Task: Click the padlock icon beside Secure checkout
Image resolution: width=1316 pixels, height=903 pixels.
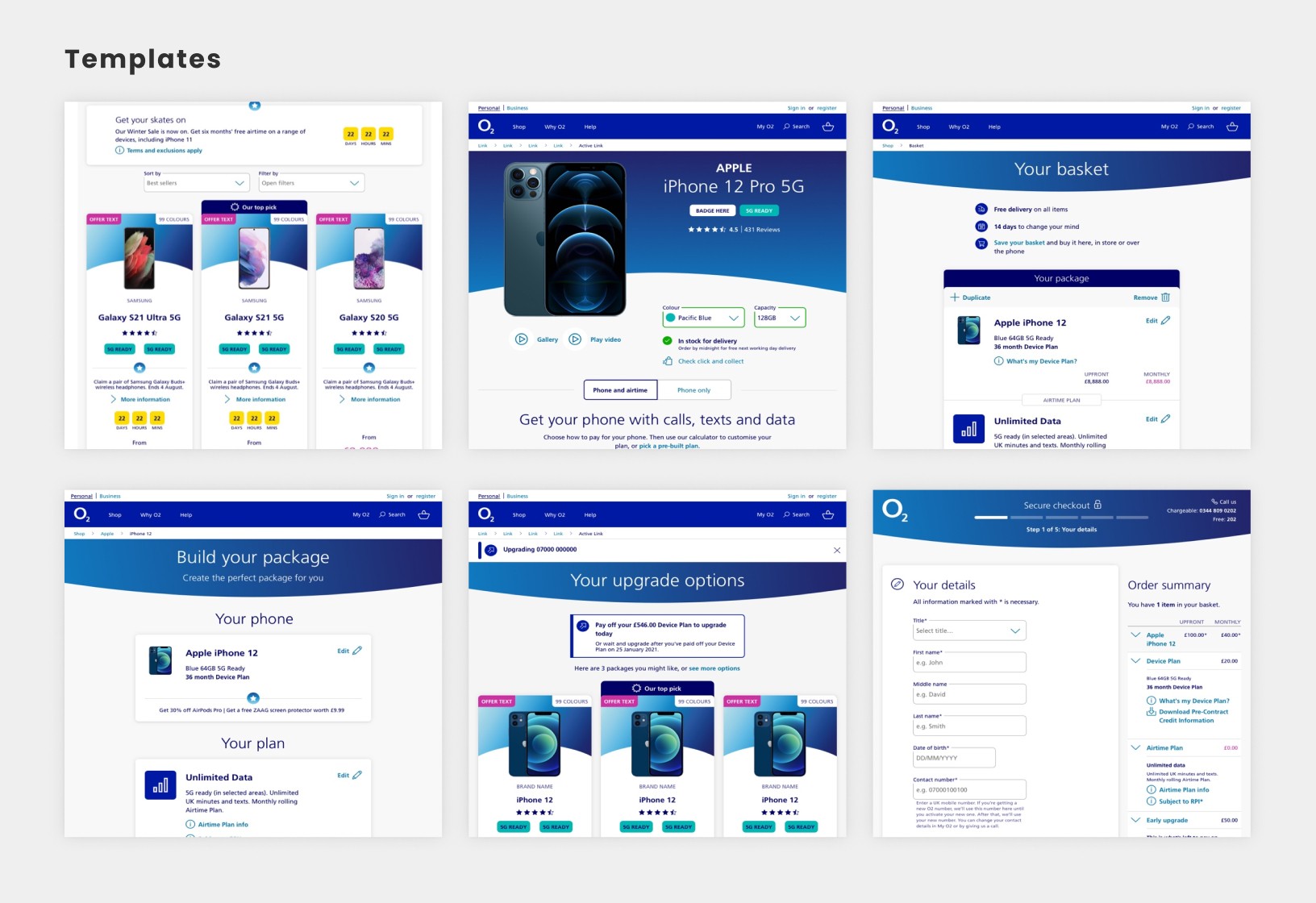Action: pos(1097,505)
